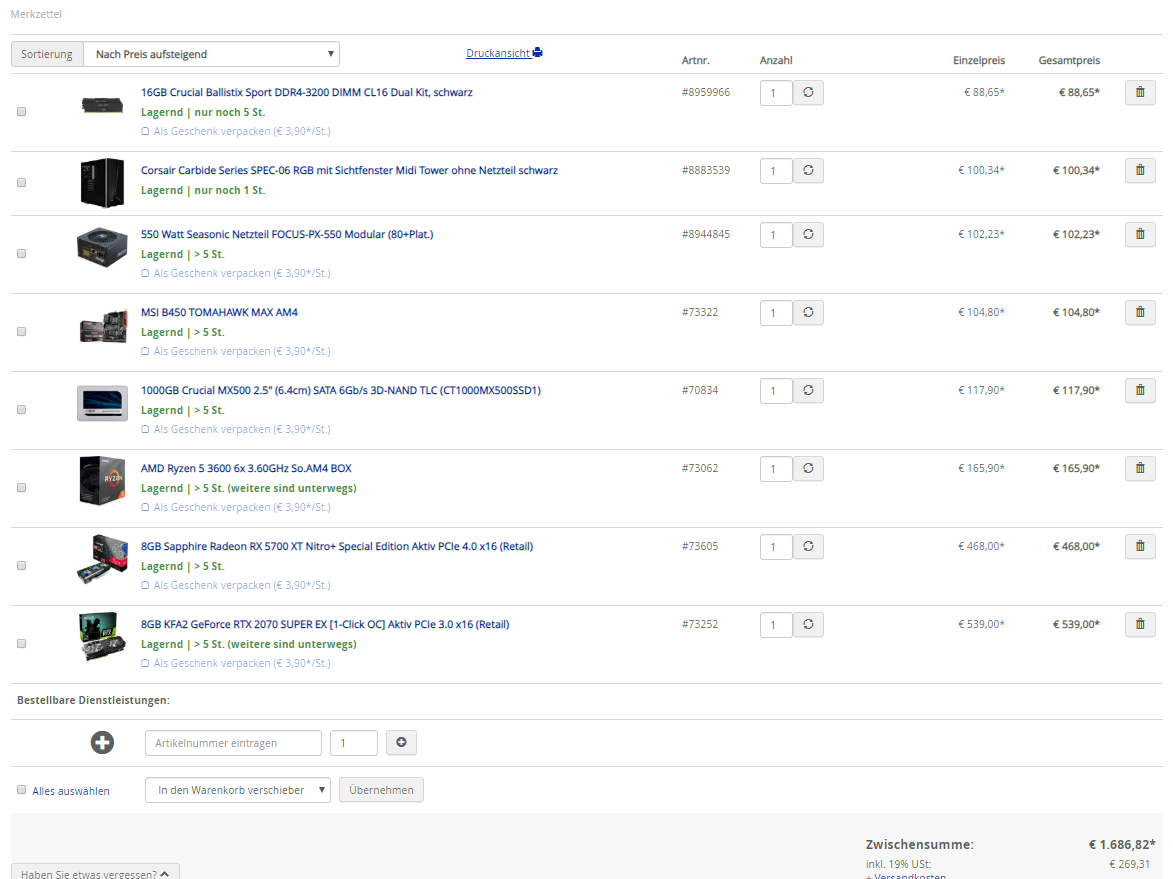The height and width of the screenshot is (879, 1173).
Task: Remove Crucial MX500 SSD via trash icon
Action: pyautogui.click(x=1140, y=390)
